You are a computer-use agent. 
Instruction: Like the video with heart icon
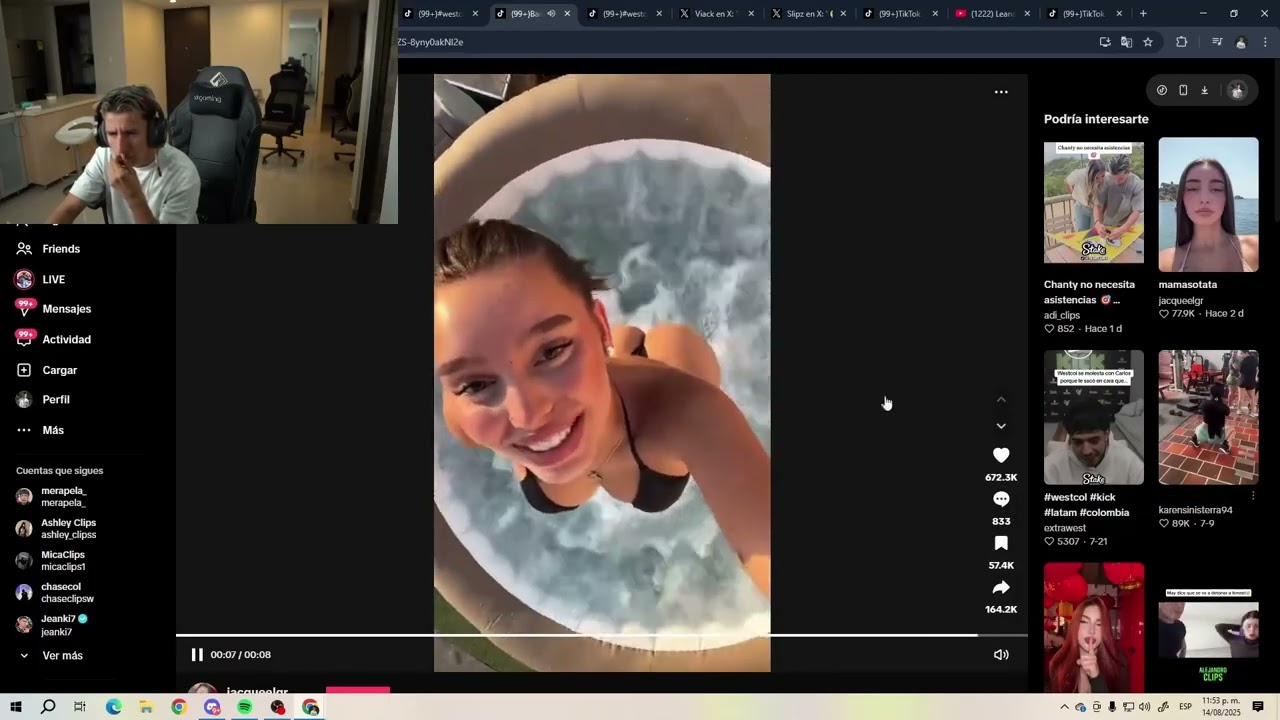pyautogui.click(x=1001, y=455)
